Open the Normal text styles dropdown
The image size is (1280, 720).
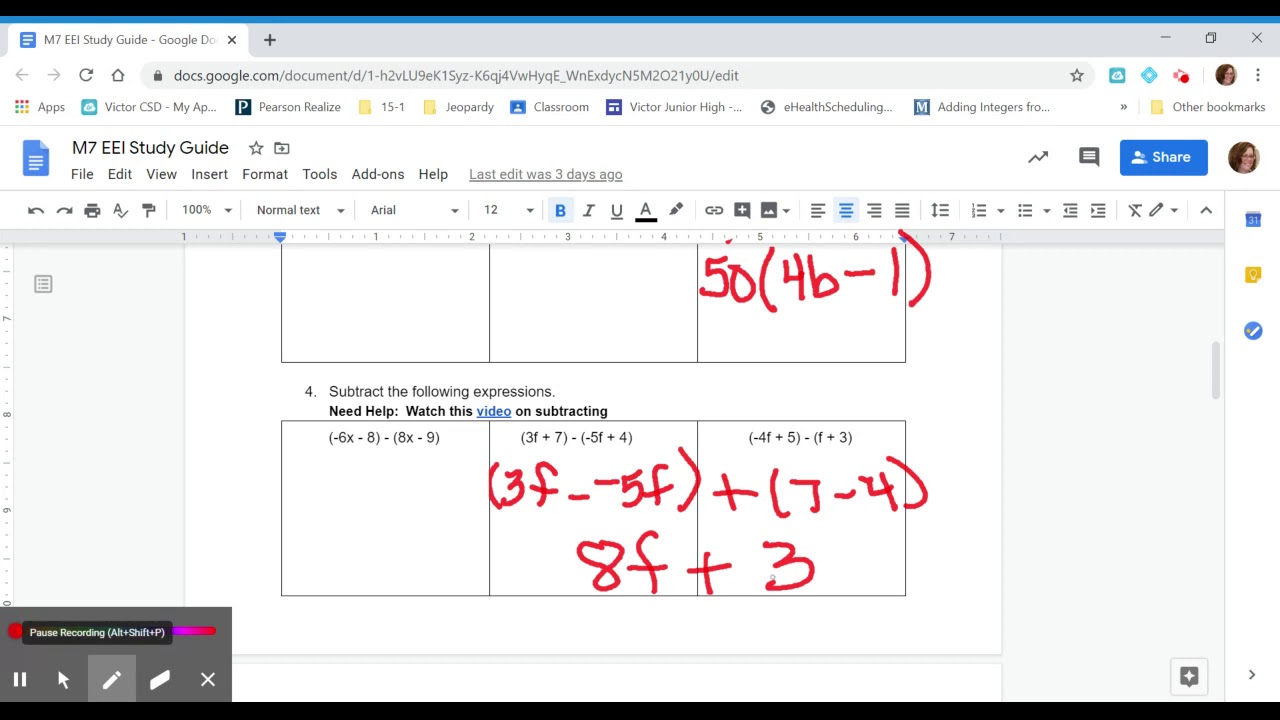(x=300, y=210)
